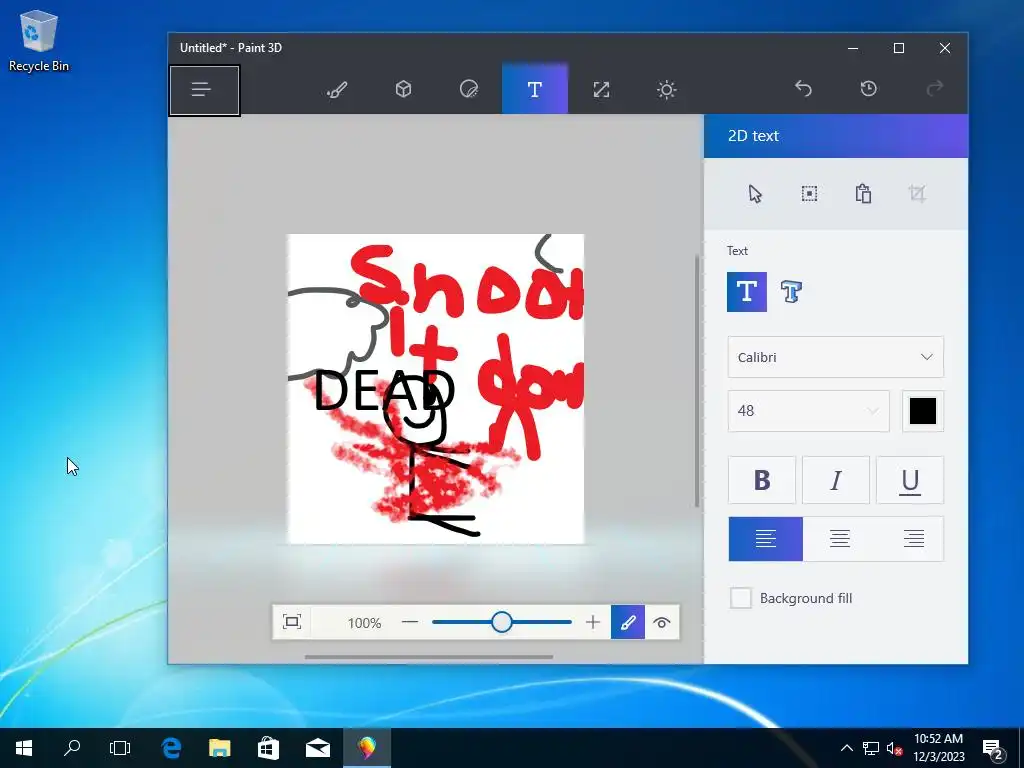Click the fit to screen icon
Screen dimensions: 1024x768
click(x=292, y=622)
